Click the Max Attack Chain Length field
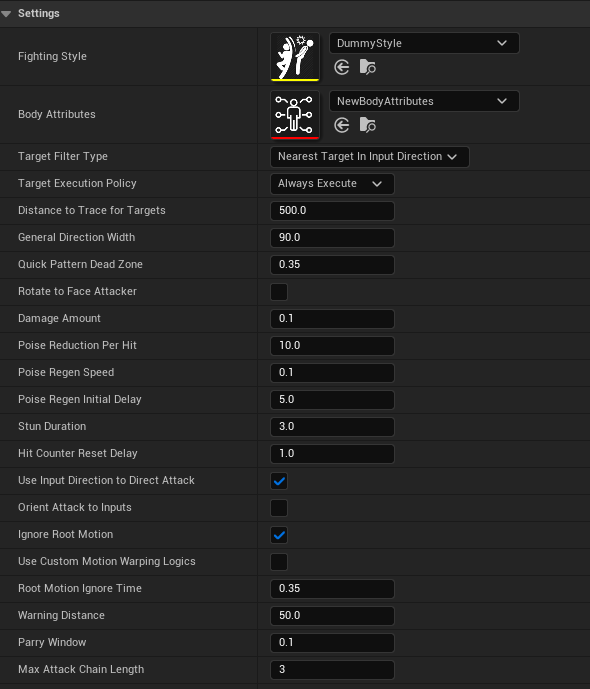590x689 pixels. point(332,670)
